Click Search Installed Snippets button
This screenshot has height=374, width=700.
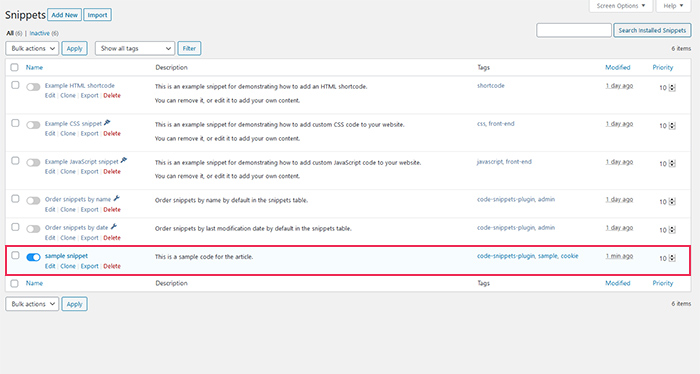tap(652, 30)
